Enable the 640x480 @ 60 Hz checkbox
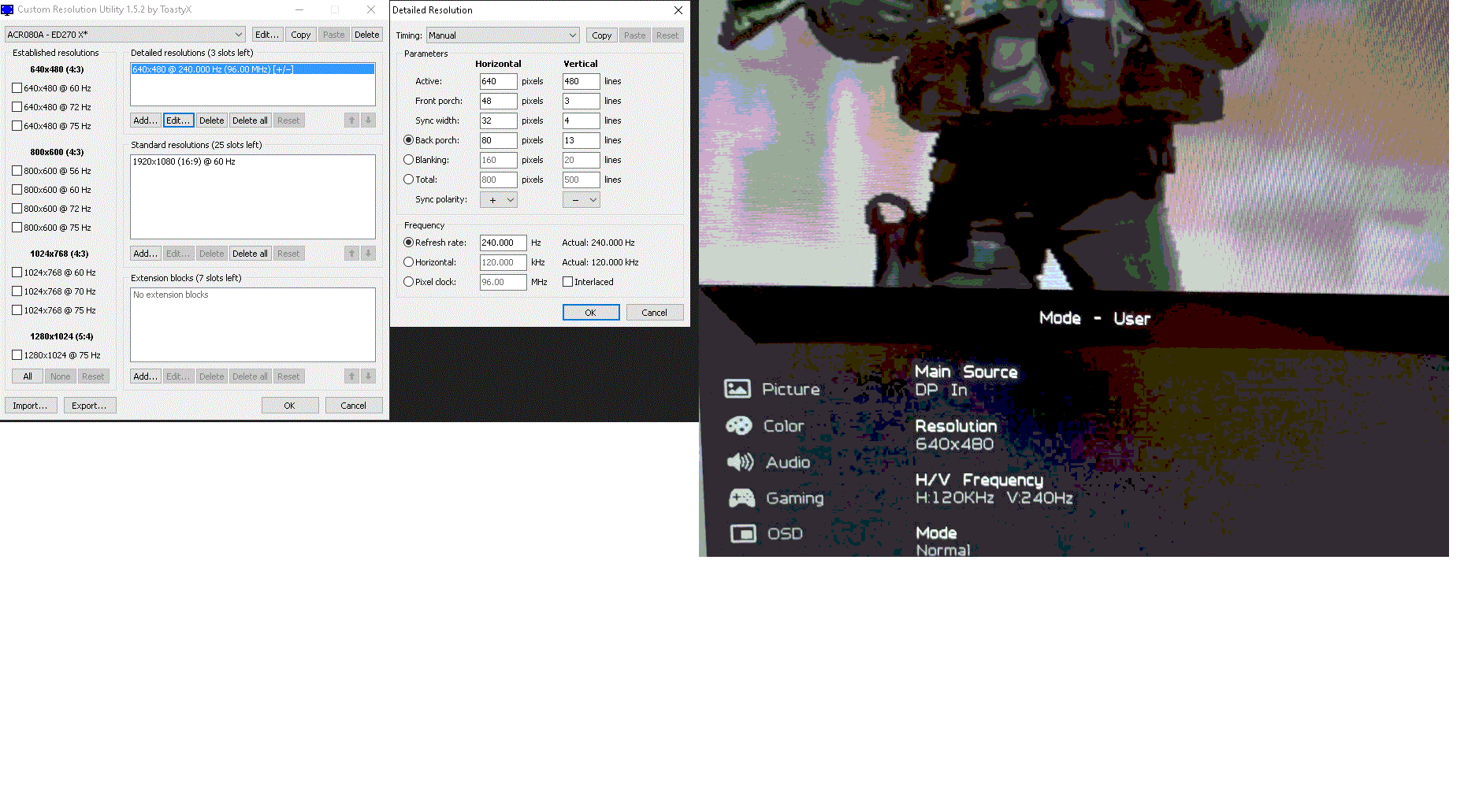The width and height of the screenshot is (1464, 812). (17, 88)
